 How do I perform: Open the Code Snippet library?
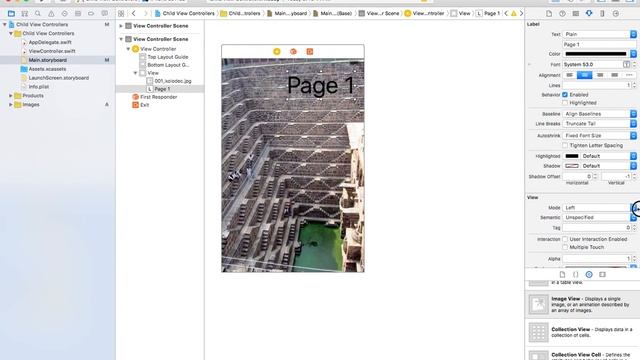[576, 274]
